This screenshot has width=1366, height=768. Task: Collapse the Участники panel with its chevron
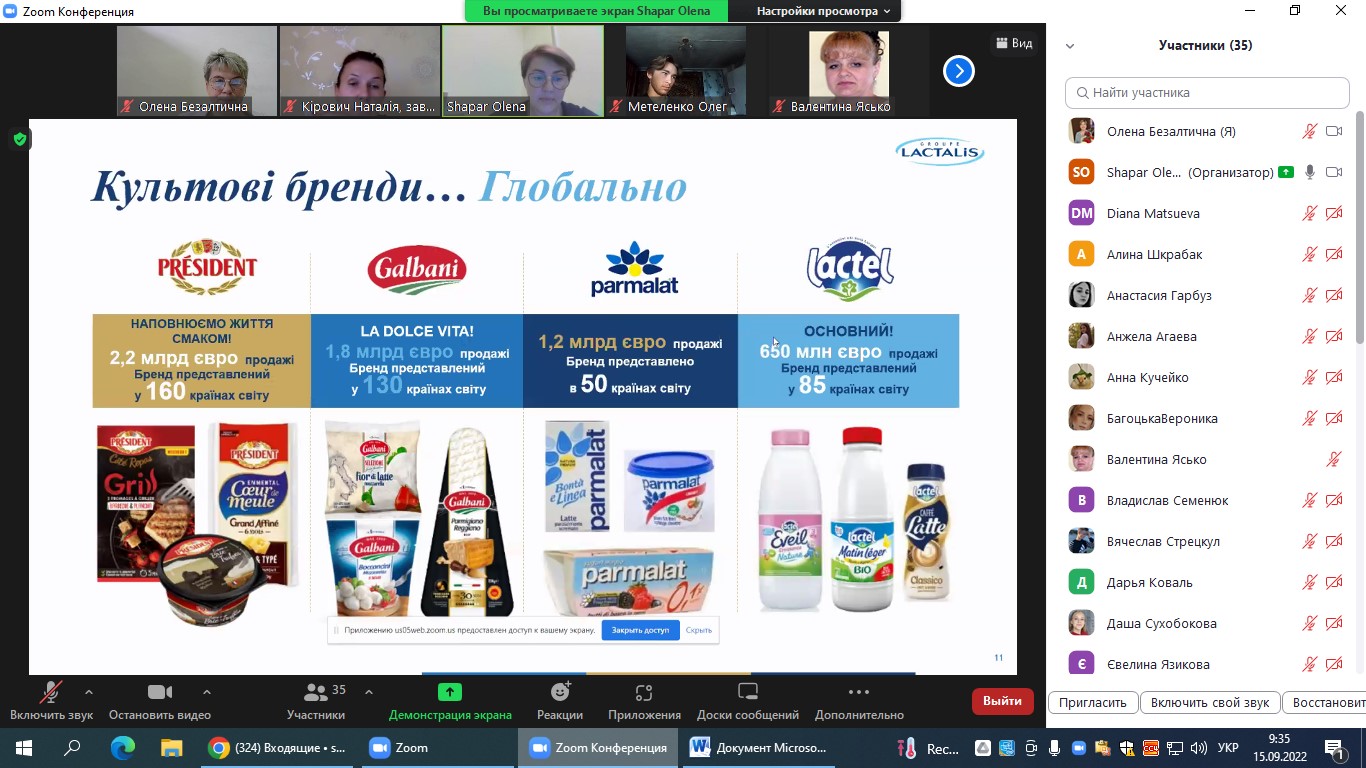(x=1070, y=46)
